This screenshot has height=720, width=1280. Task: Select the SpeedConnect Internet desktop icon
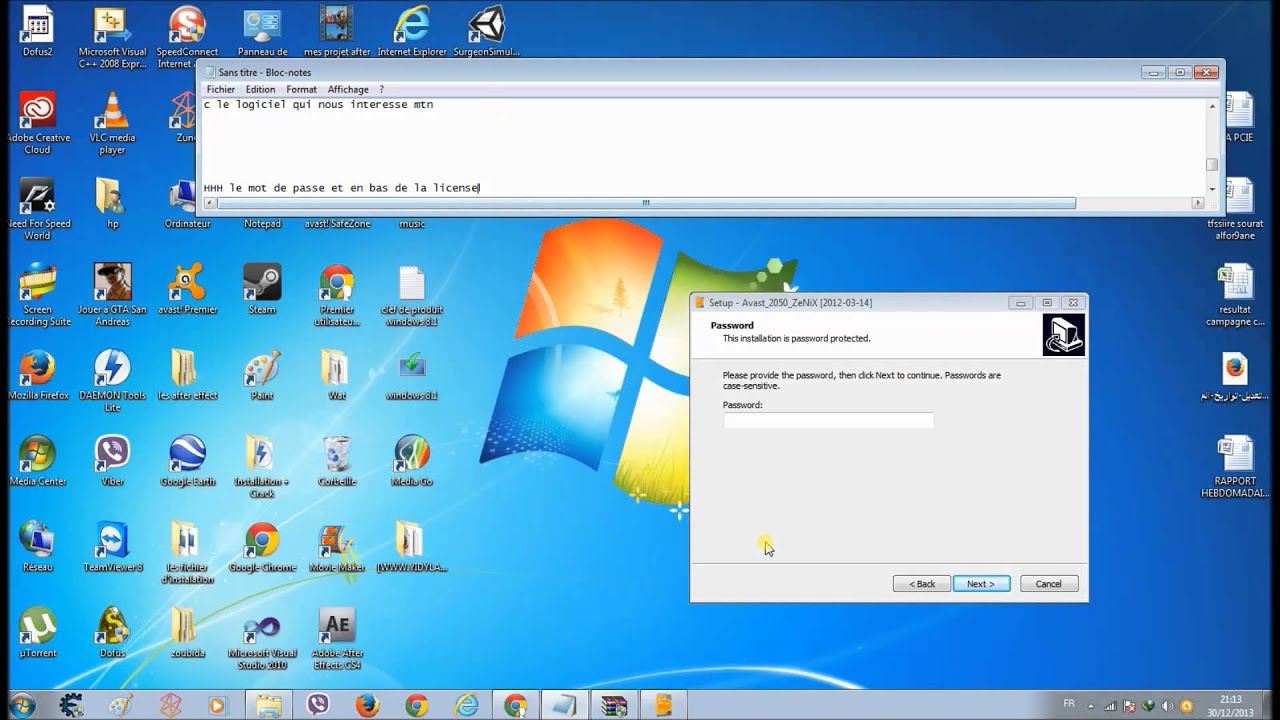[185, 37]
